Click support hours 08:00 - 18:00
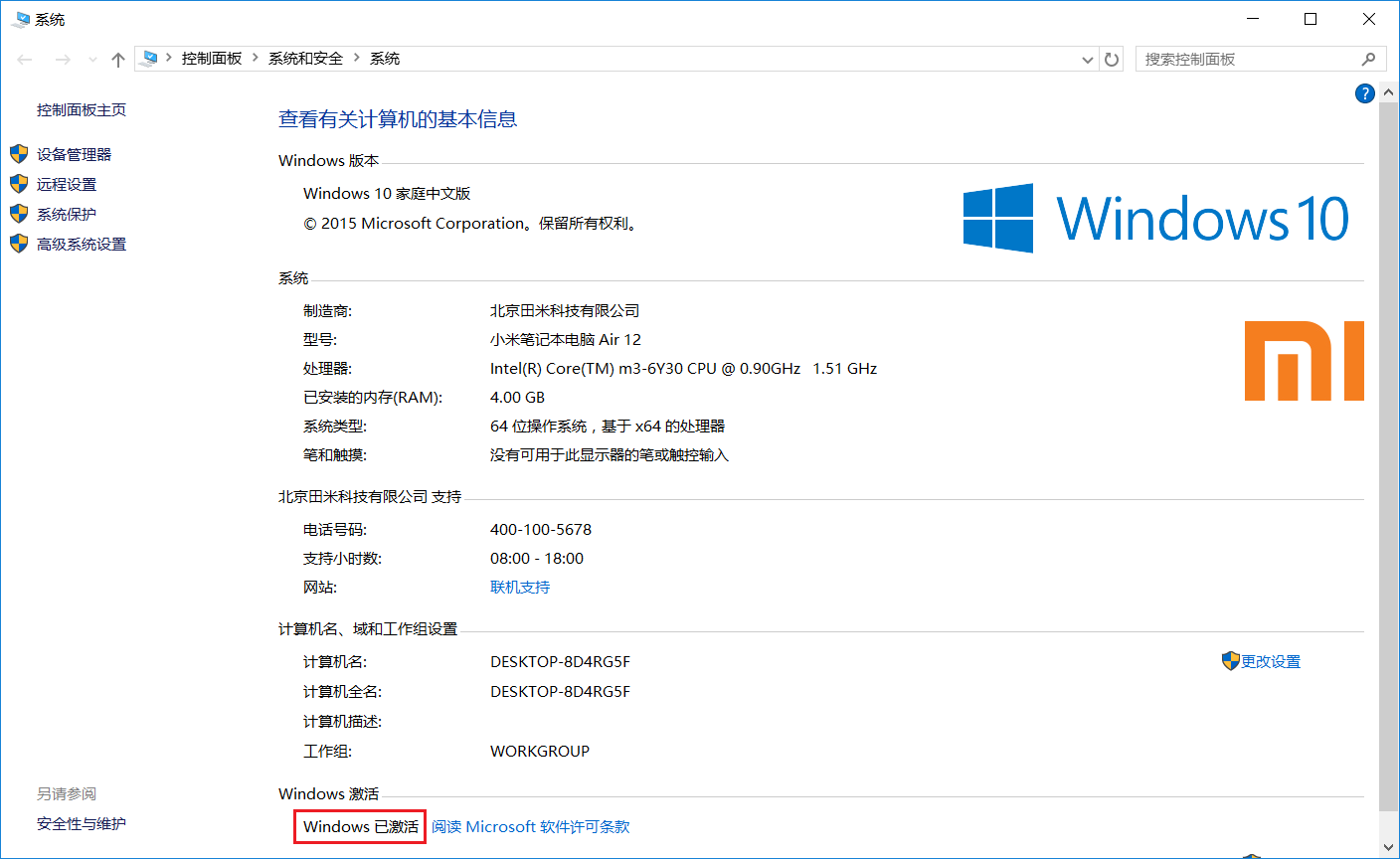This screenshot has width=1400, height=859. (537, 559)
